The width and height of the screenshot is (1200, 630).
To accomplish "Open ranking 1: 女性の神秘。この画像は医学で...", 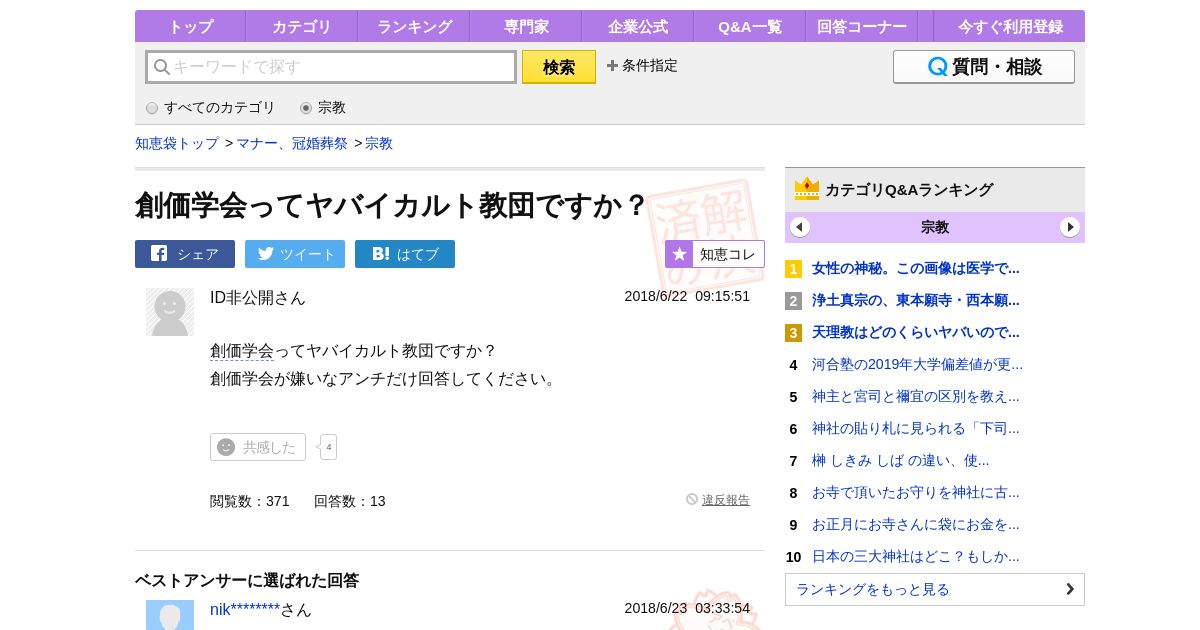I will click(915, 268).
